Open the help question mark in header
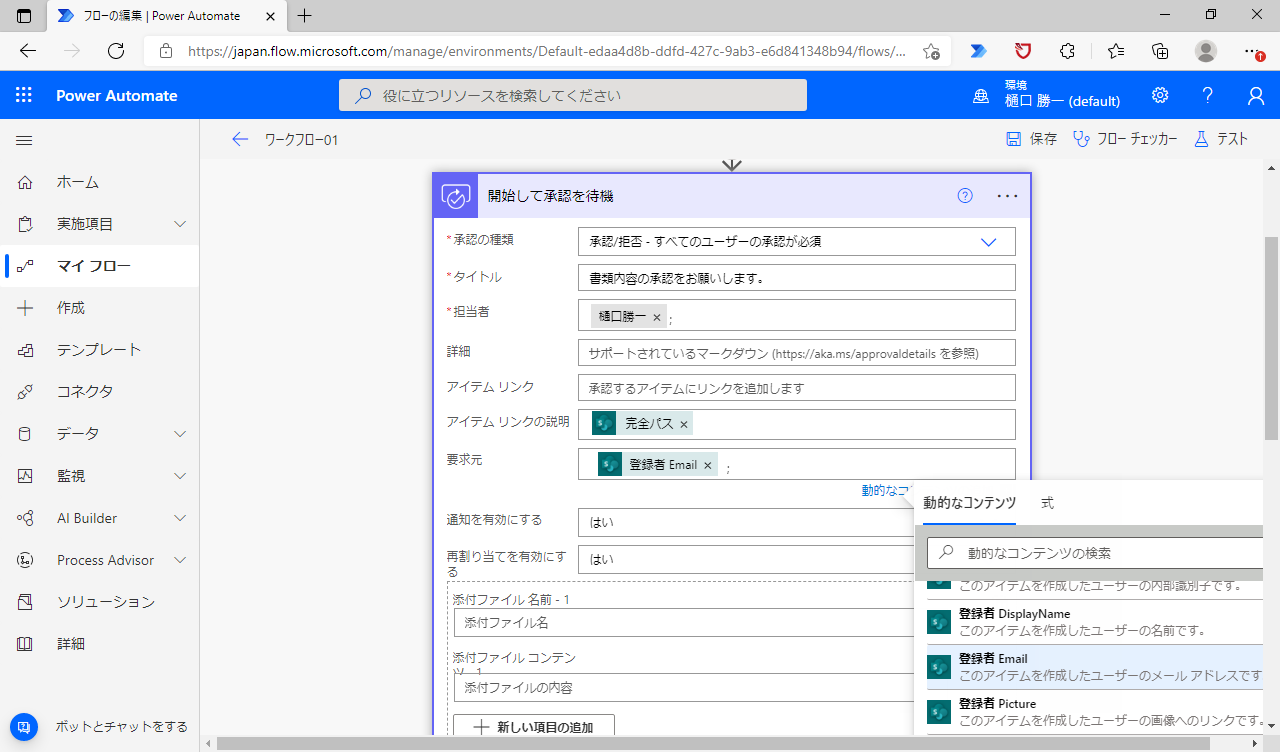The height and width of the screenshot is (752, 1280). pyautogui.click(x=1208, y=95)
